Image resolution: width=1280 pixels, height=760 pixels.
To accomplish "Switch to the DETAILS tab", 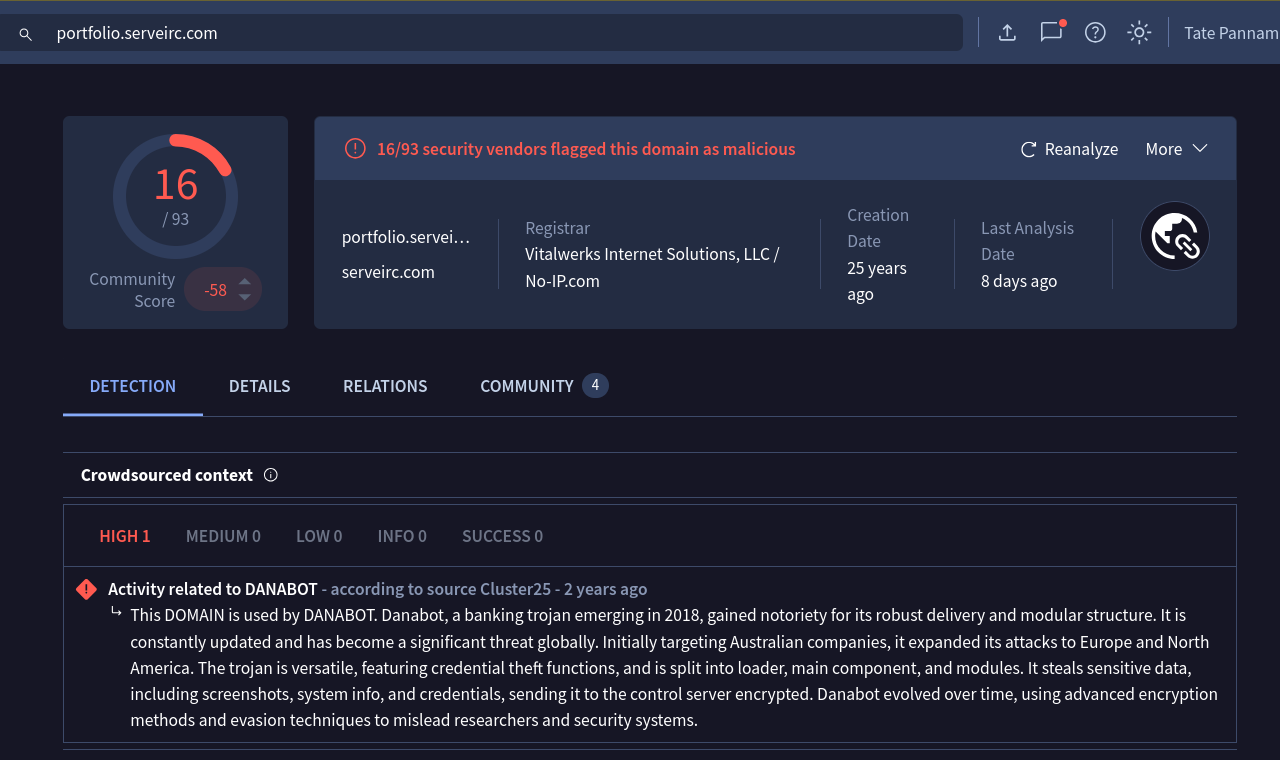I will click(x=259, y=386).
